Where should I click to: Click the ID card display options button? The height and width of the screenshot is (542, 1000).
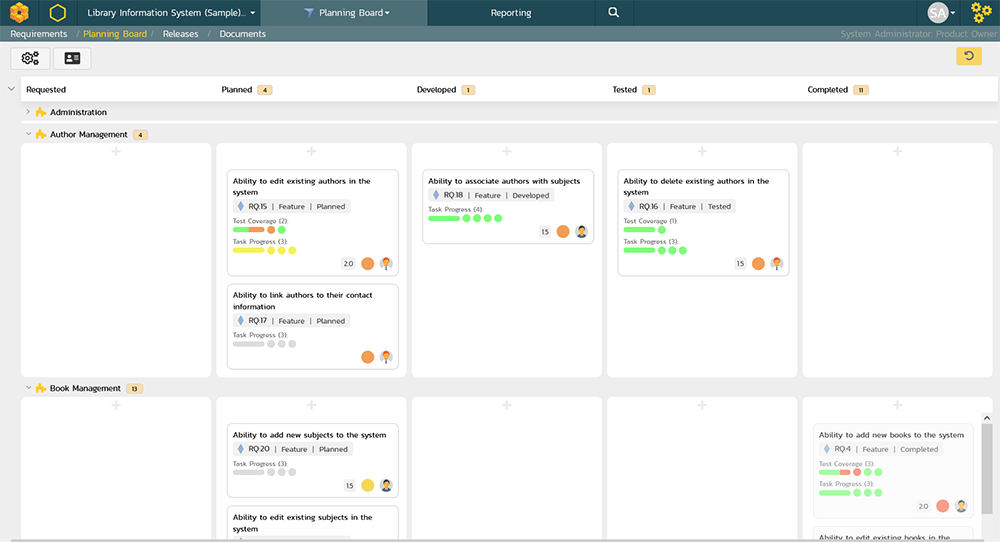coord(72,58)
